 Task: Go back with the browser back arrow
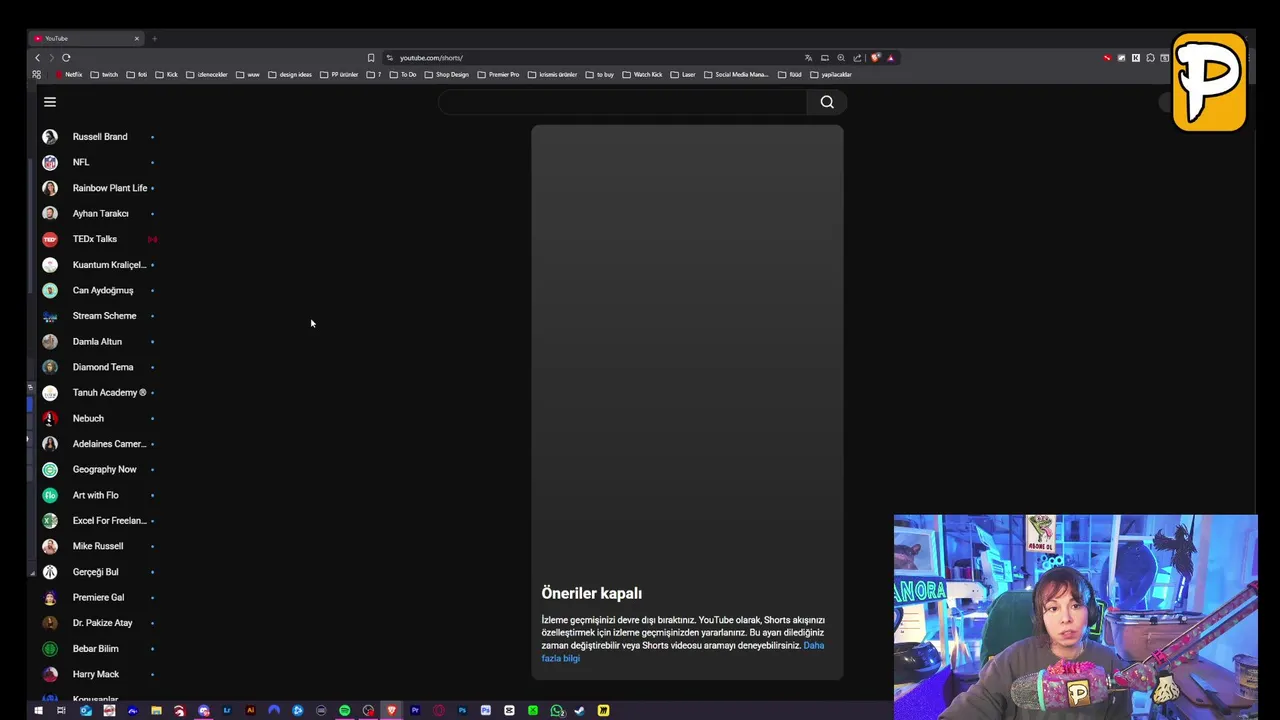(x=38, y=58)
